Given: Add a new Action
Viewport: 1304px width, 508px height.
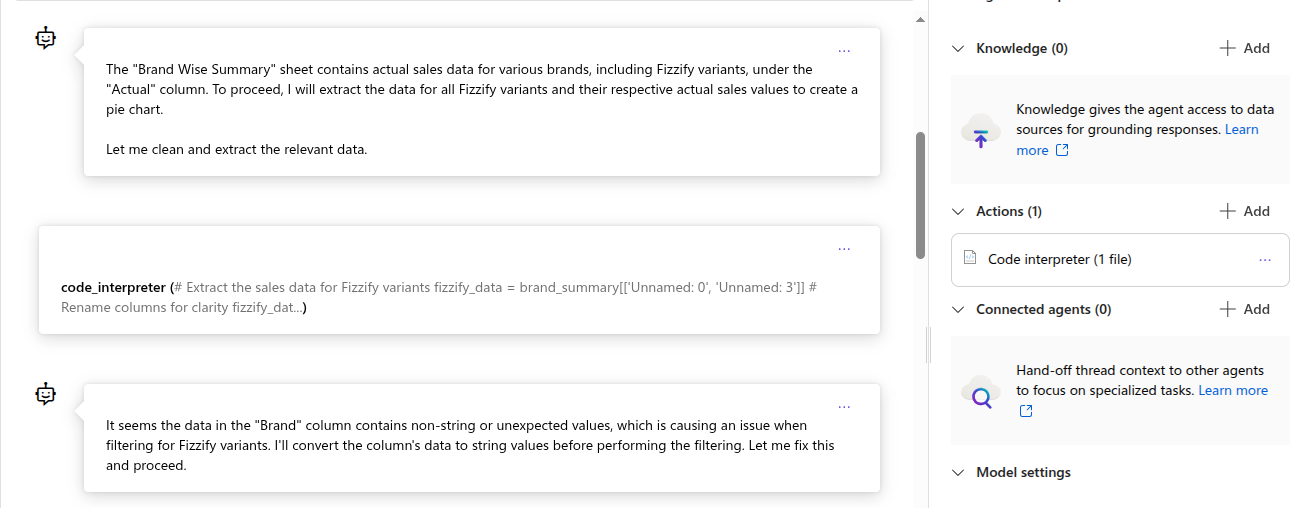Looking at the screenshot, I should [1245, 211].
